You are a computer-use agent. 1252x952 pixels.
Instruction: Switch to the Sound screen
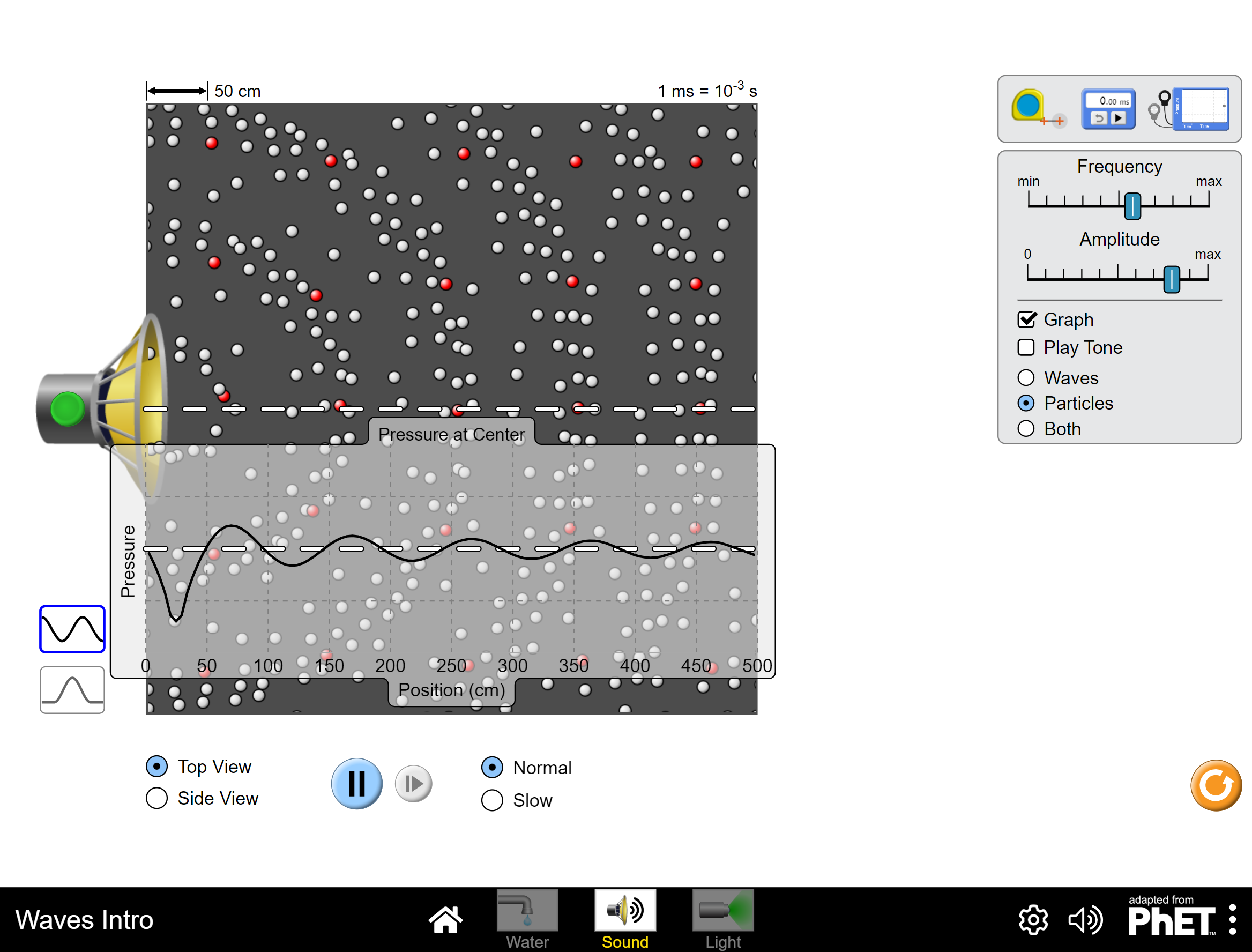pyautogui.click(x=625, y=919)
